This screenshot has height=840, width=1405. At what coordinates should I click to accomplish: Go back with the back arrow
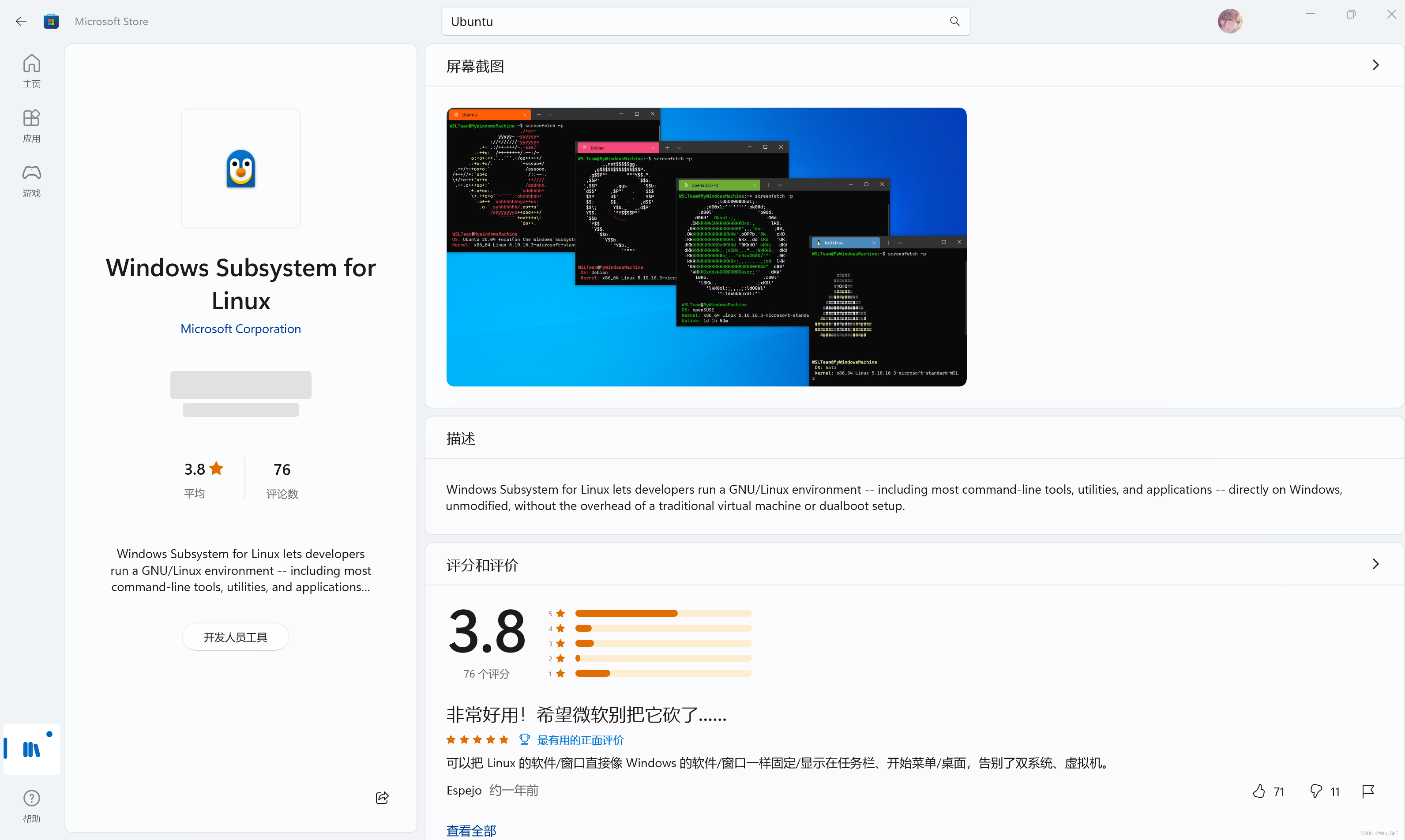tap(21, 22)
